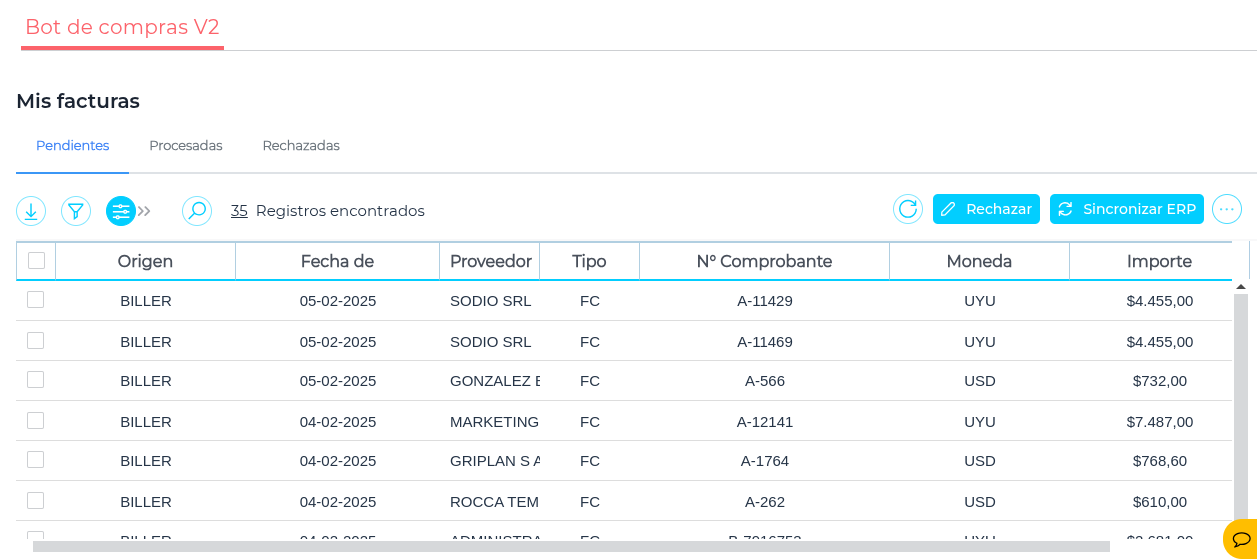This screenshot has width=1257, height=559.
Task: Check the row for comprobante A-262
Action: coord(36,500)
